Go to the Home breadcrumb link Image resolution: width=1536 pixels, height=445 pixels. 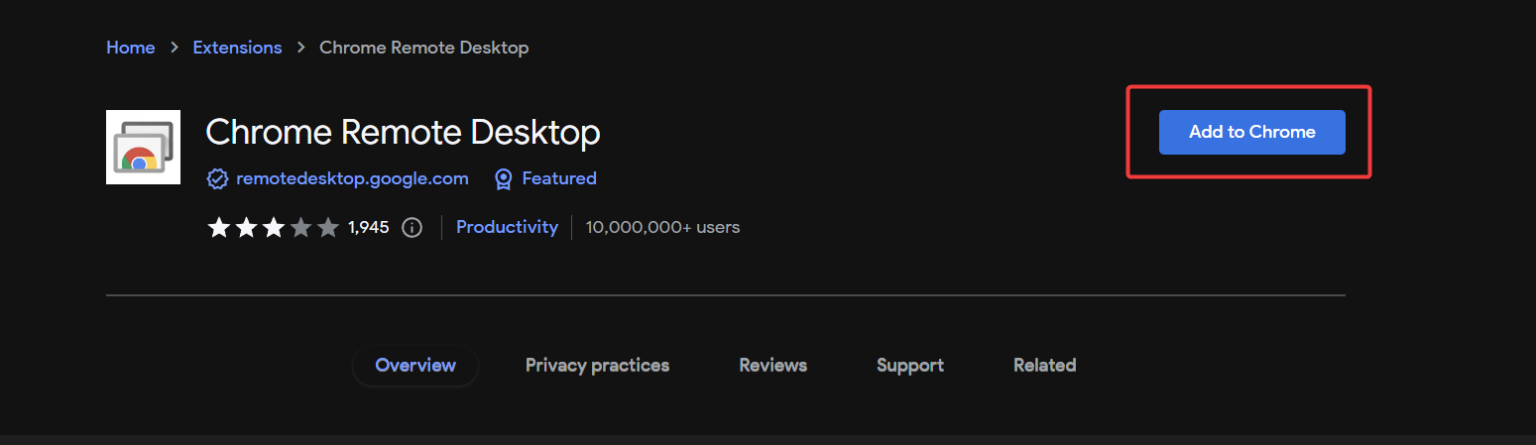click(130, 48)
